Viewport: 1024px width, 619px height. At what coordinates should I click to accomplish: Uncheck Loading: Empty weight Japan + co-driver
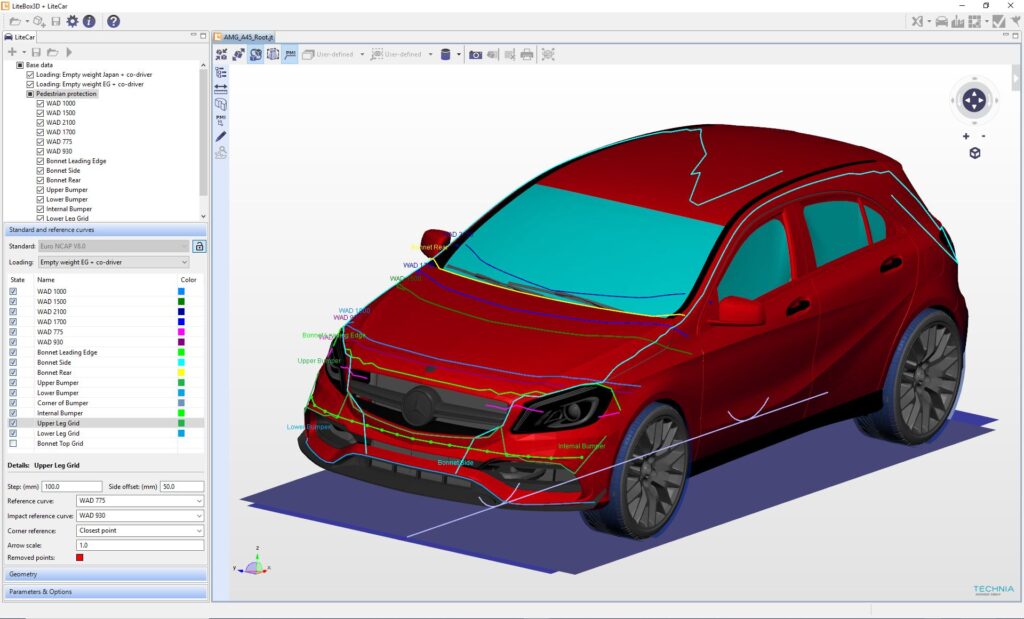click(30, 74)
